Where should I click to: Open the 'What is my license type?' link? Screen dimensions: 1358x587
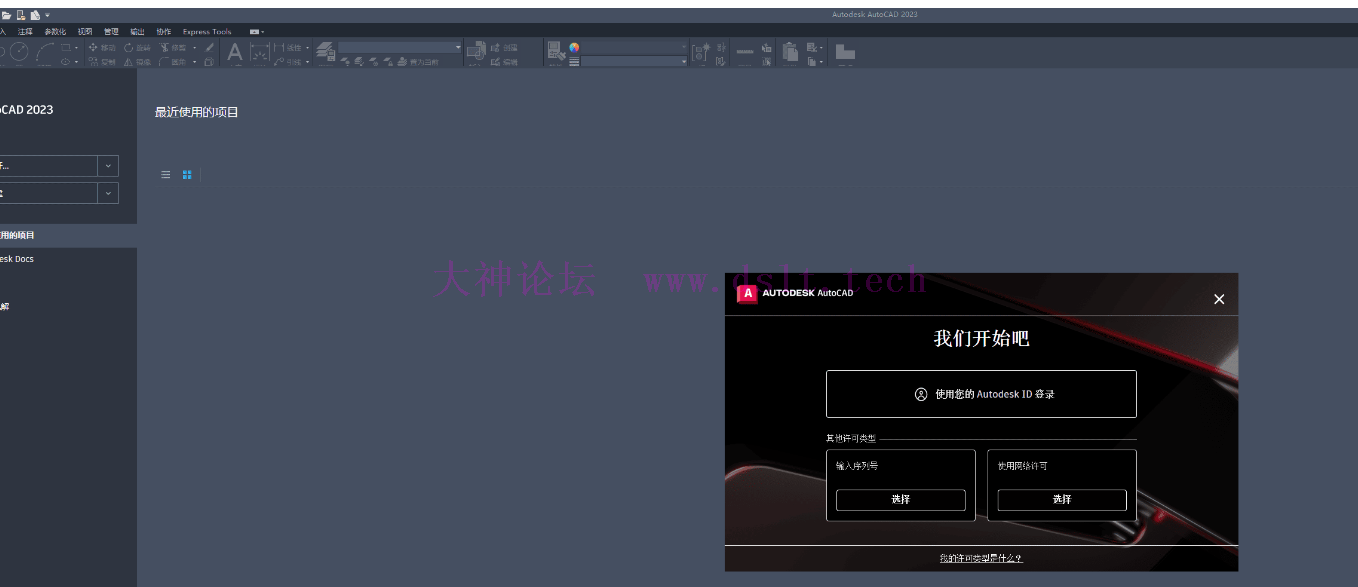pos(981,558)
